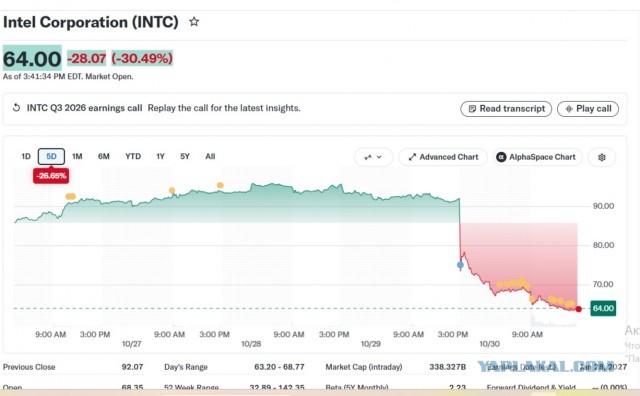Click the green 64.00 price label
Screen dimensions: 640x396
[x=603, y=308]
